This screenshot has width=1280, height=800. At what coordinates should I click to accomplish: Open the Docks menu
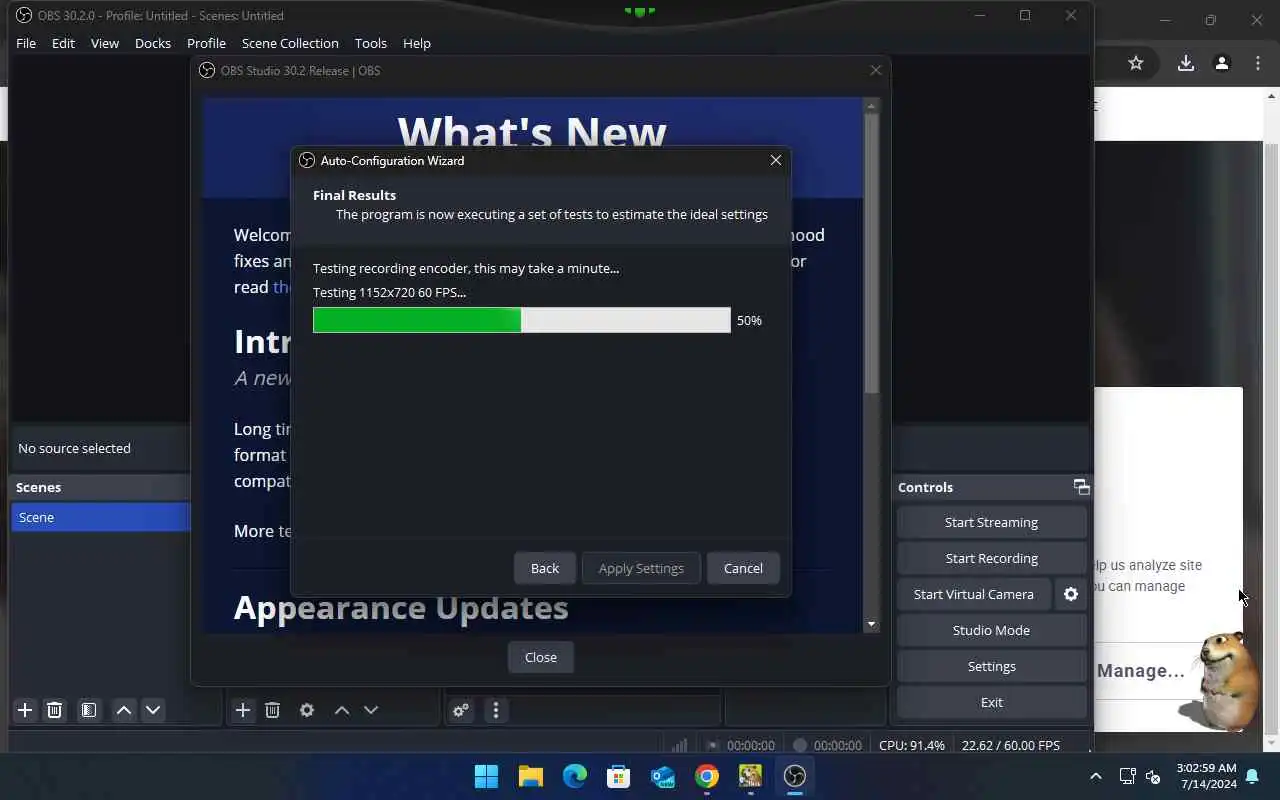(153, 43)
